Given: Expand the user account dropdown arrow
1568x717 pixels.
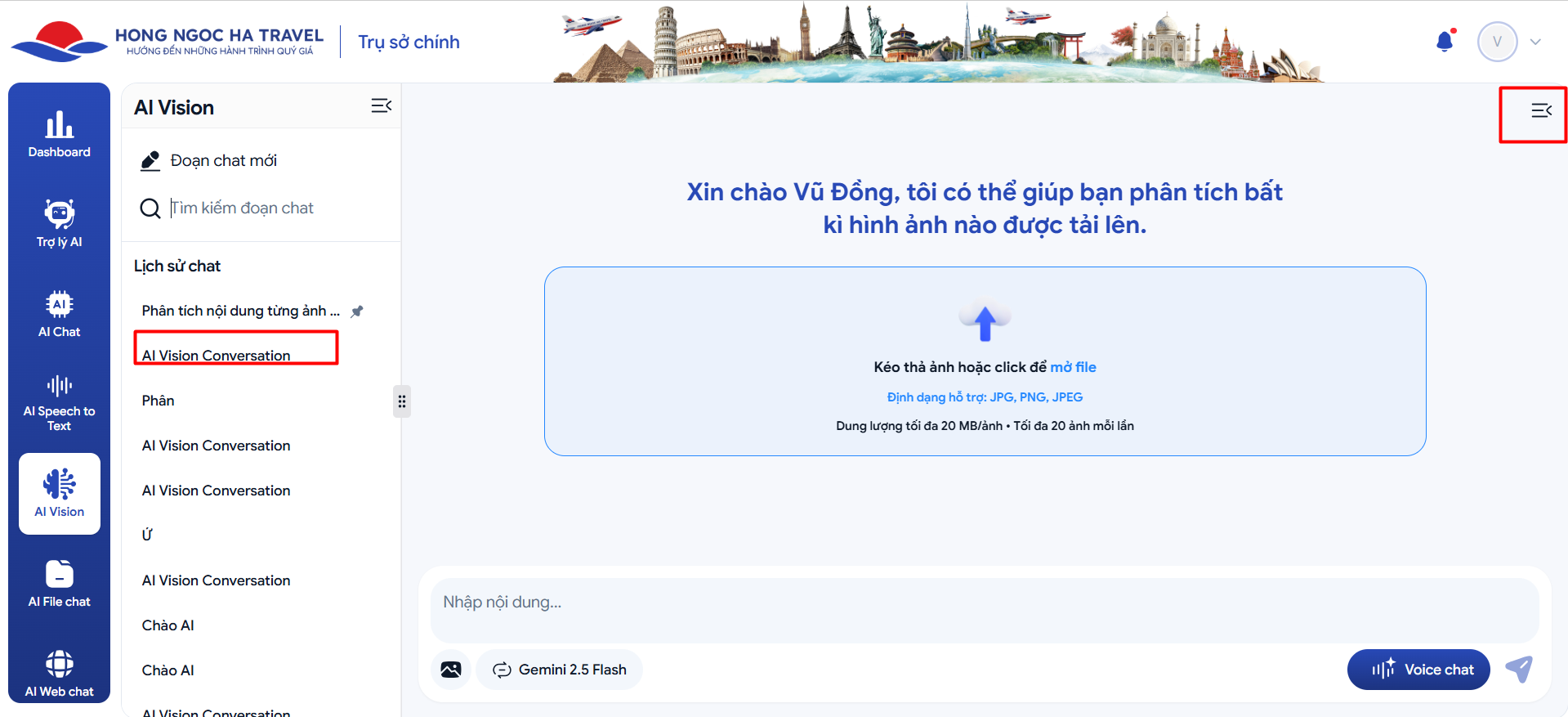Looking at the screenshot, I should (x=1535, y=43).
